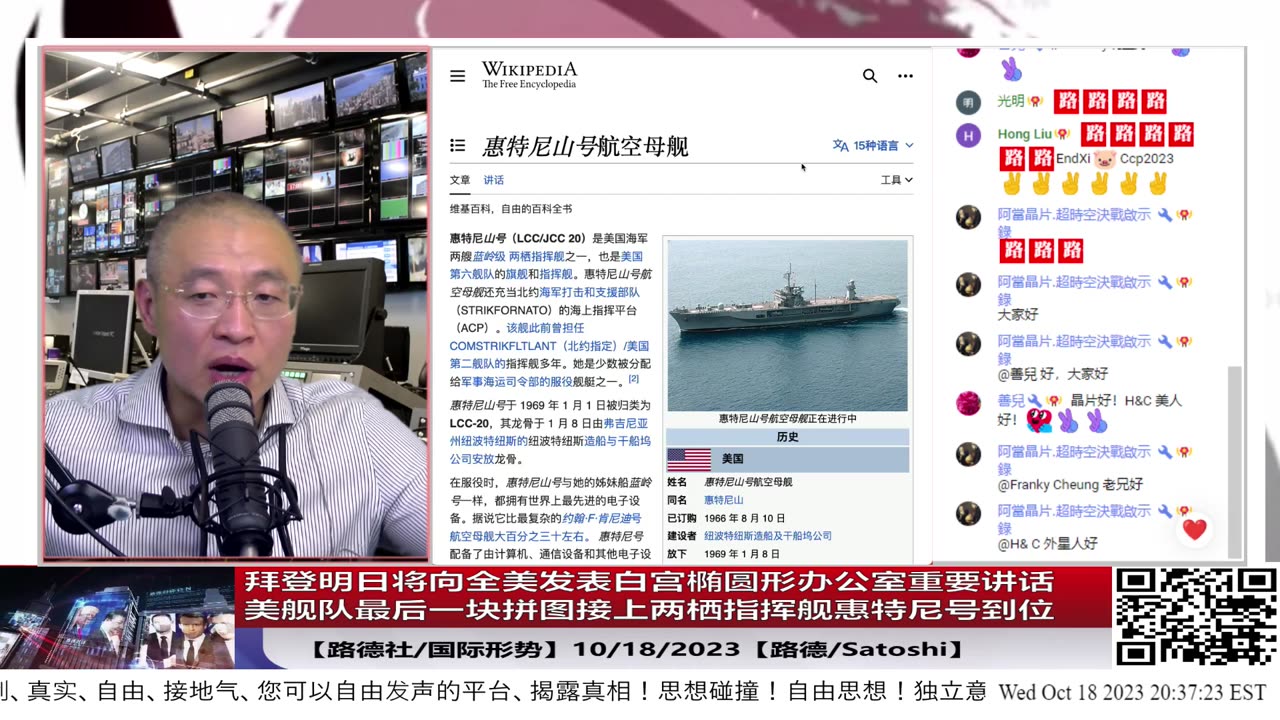Click the 【路德社/国际形势】 banner text

434,650
